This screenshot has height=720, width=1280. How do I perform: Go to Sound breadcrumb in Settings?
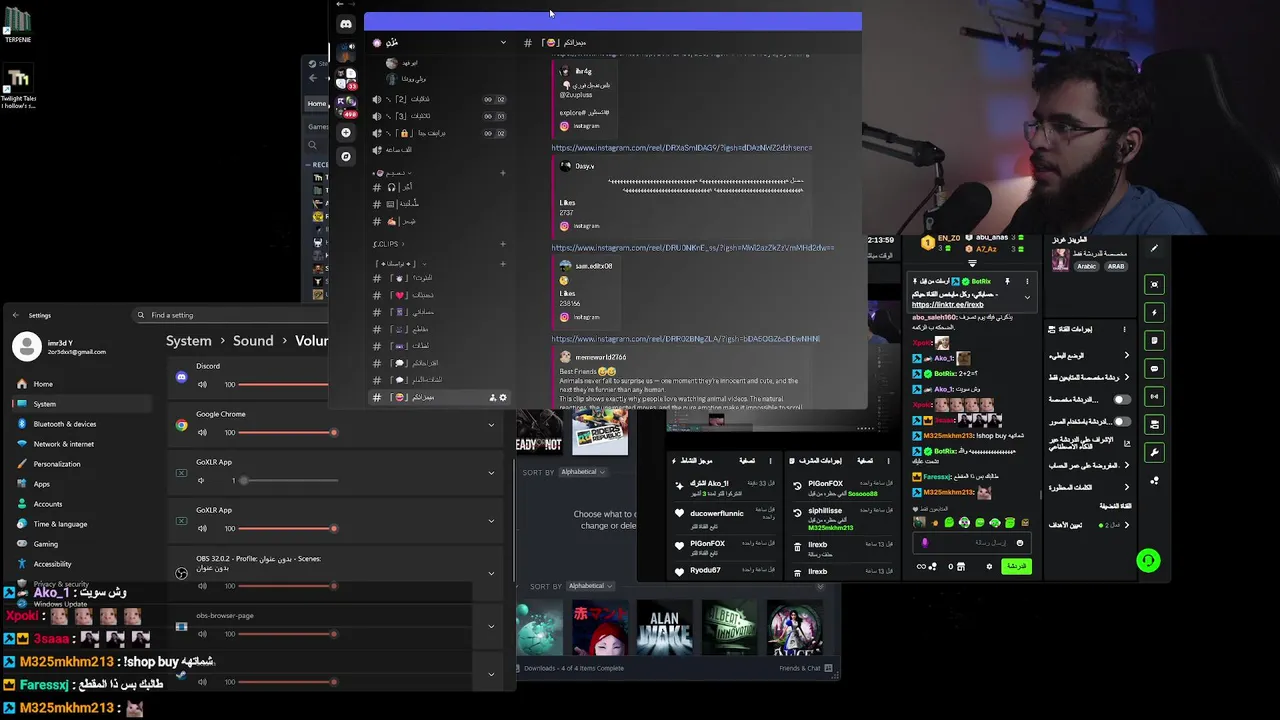point(253,341)
